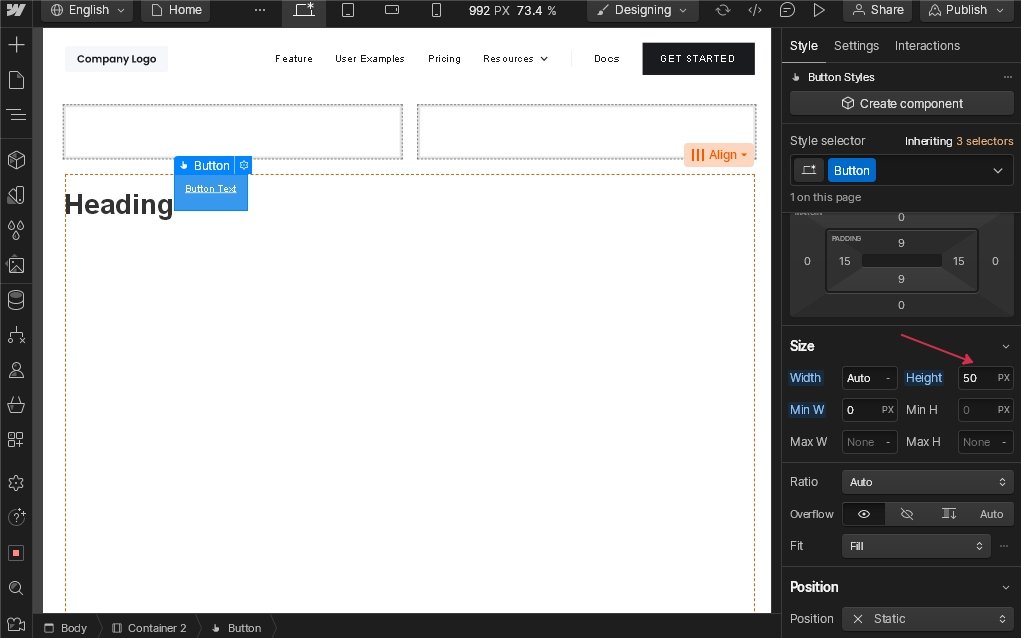
Task: Select Container 2 in breadcrumbs
Action: [x=149, y=628]
